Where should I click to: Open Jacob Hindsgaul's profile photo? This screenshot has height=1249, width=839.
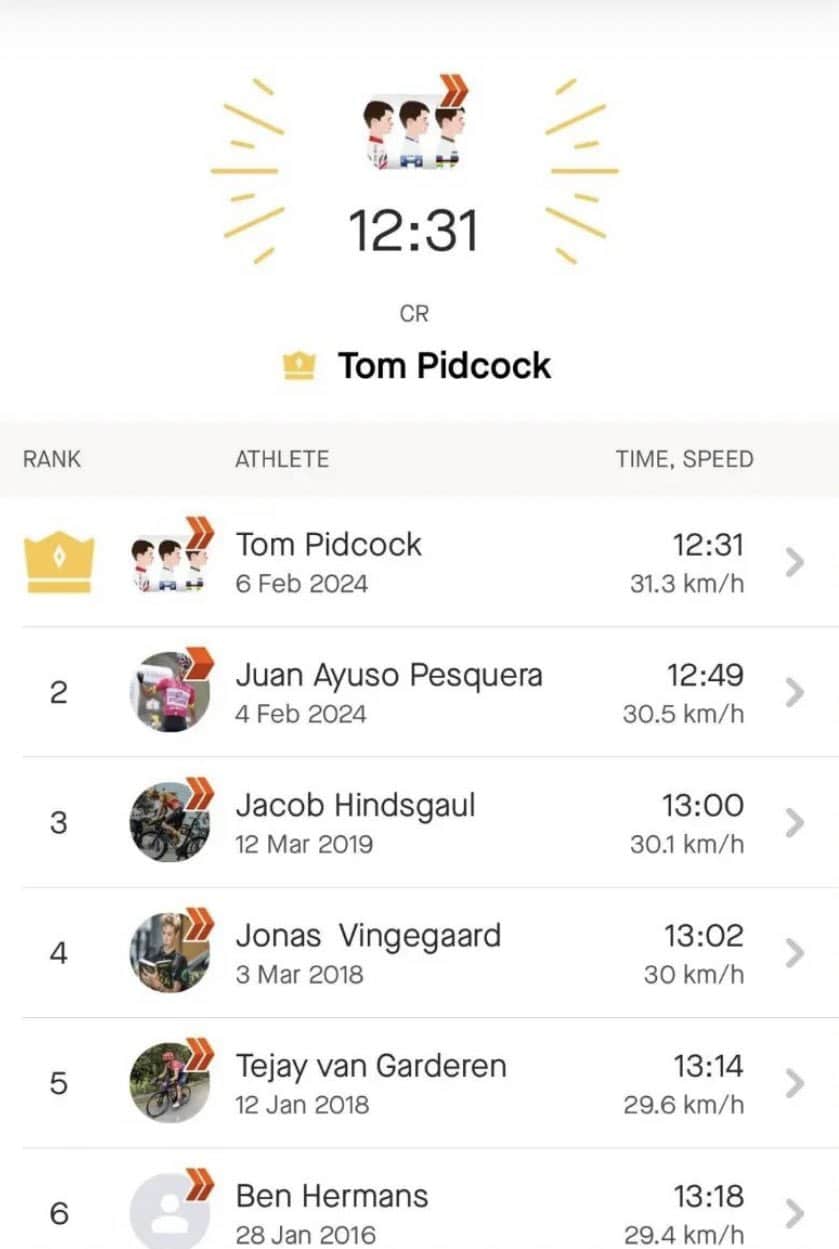point(170,822)
